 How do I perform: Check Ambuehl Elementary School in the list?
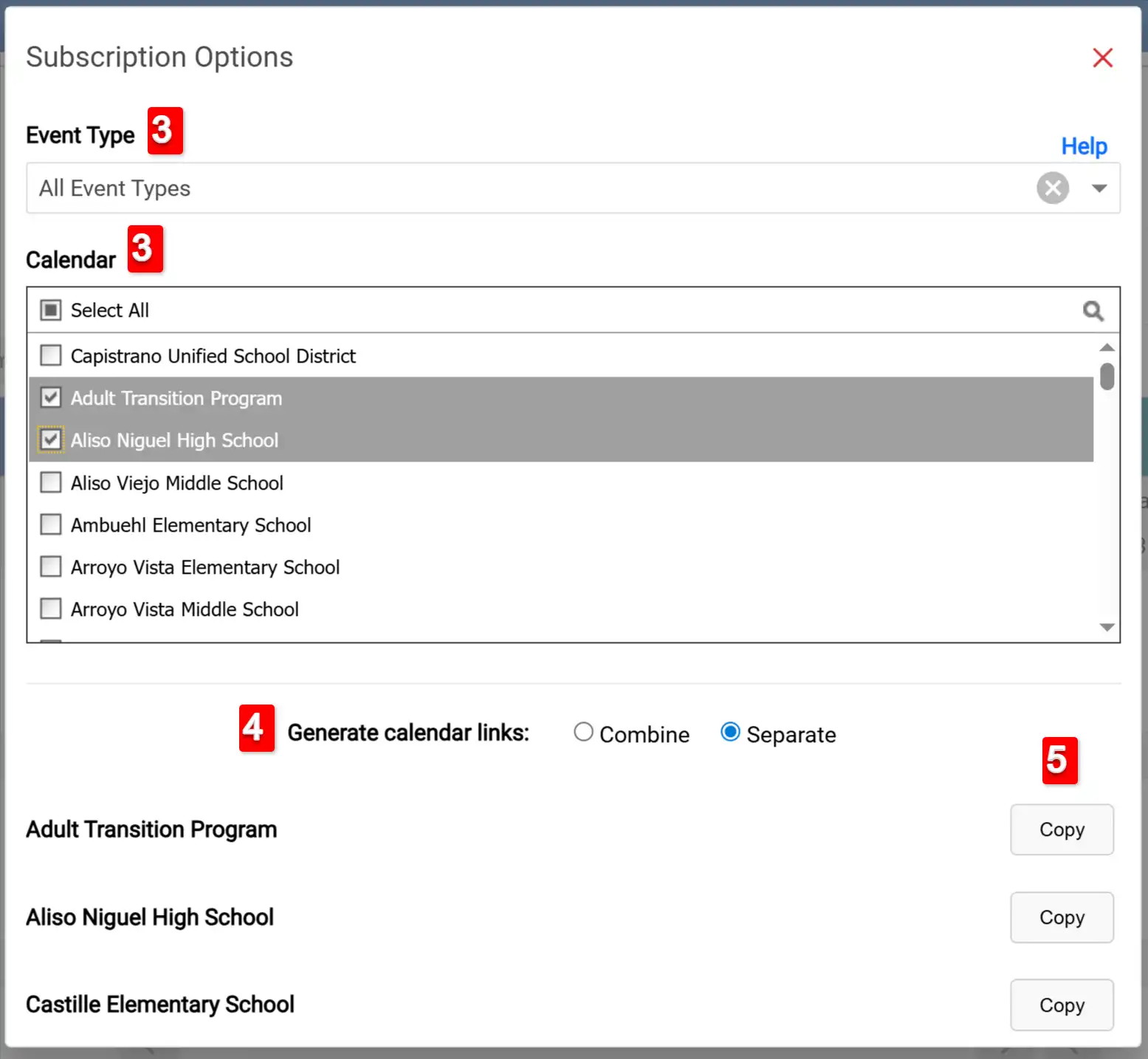point(50,524)
